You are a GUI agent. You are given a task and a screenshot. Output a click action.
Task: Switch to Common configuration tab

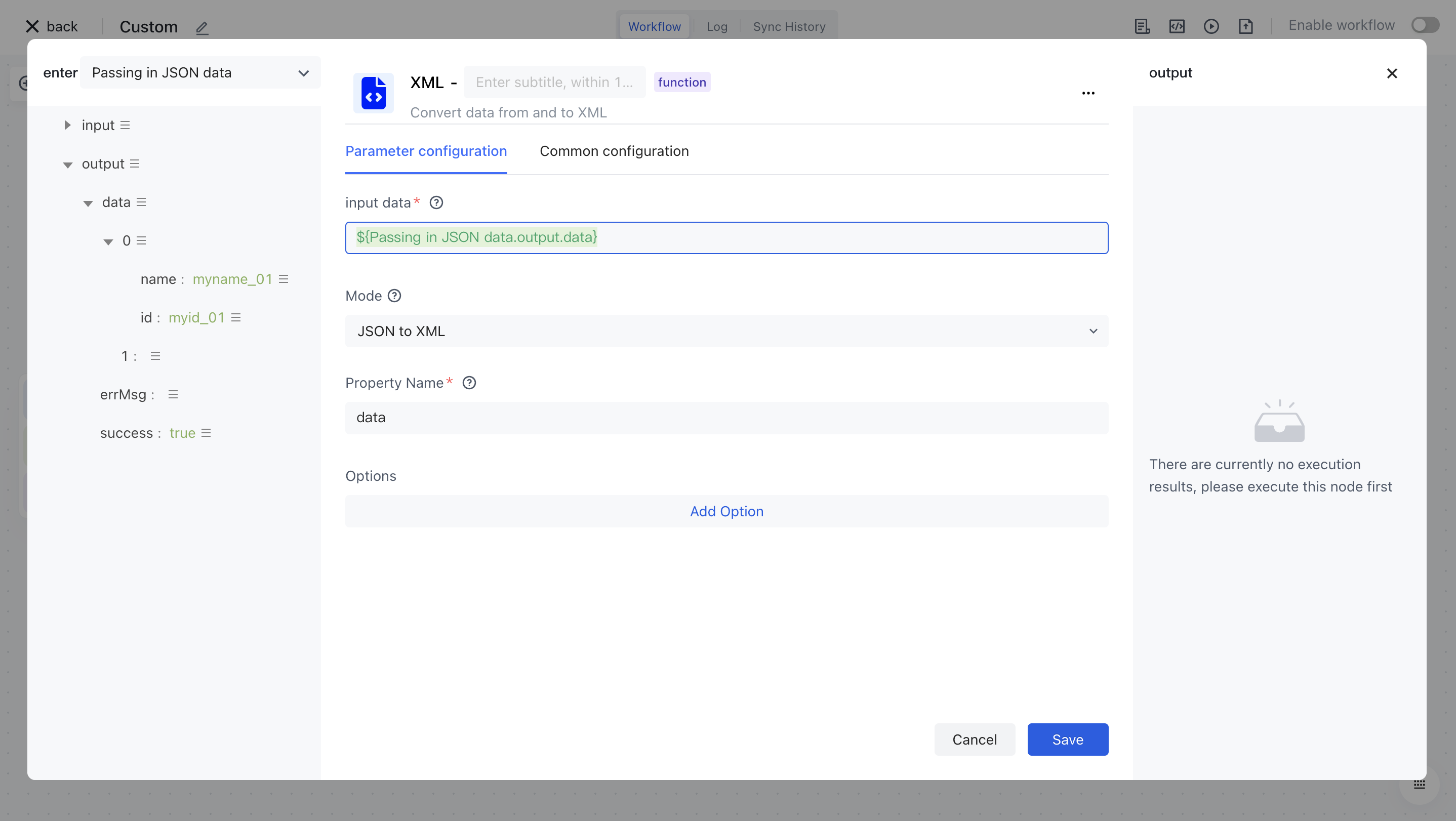pyautogui.click(x=614, y=151)
